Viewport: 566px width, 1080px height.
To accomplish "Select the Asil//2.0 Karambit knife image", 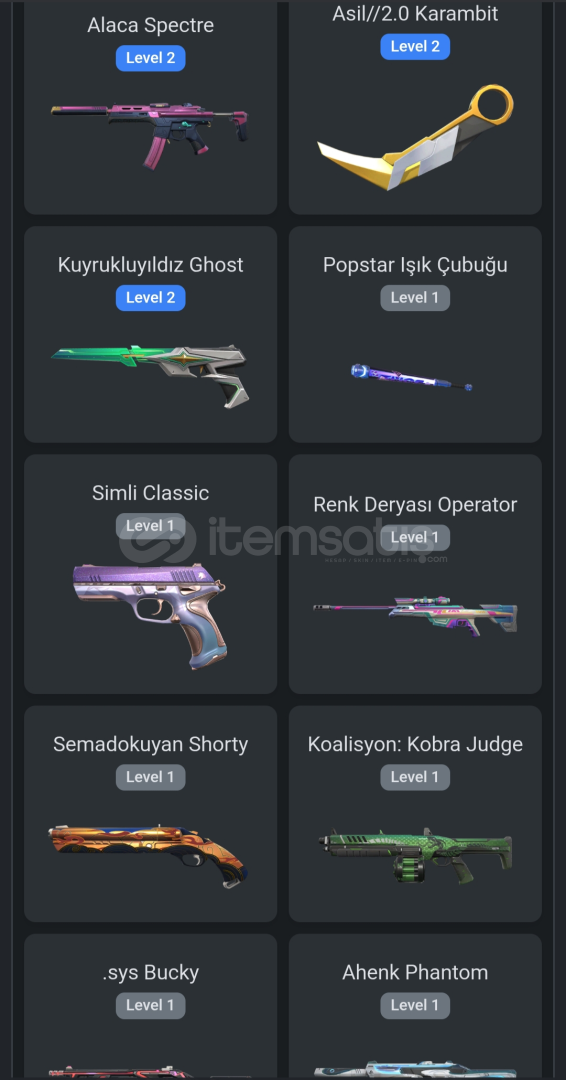I will click(x=415, y=136).
